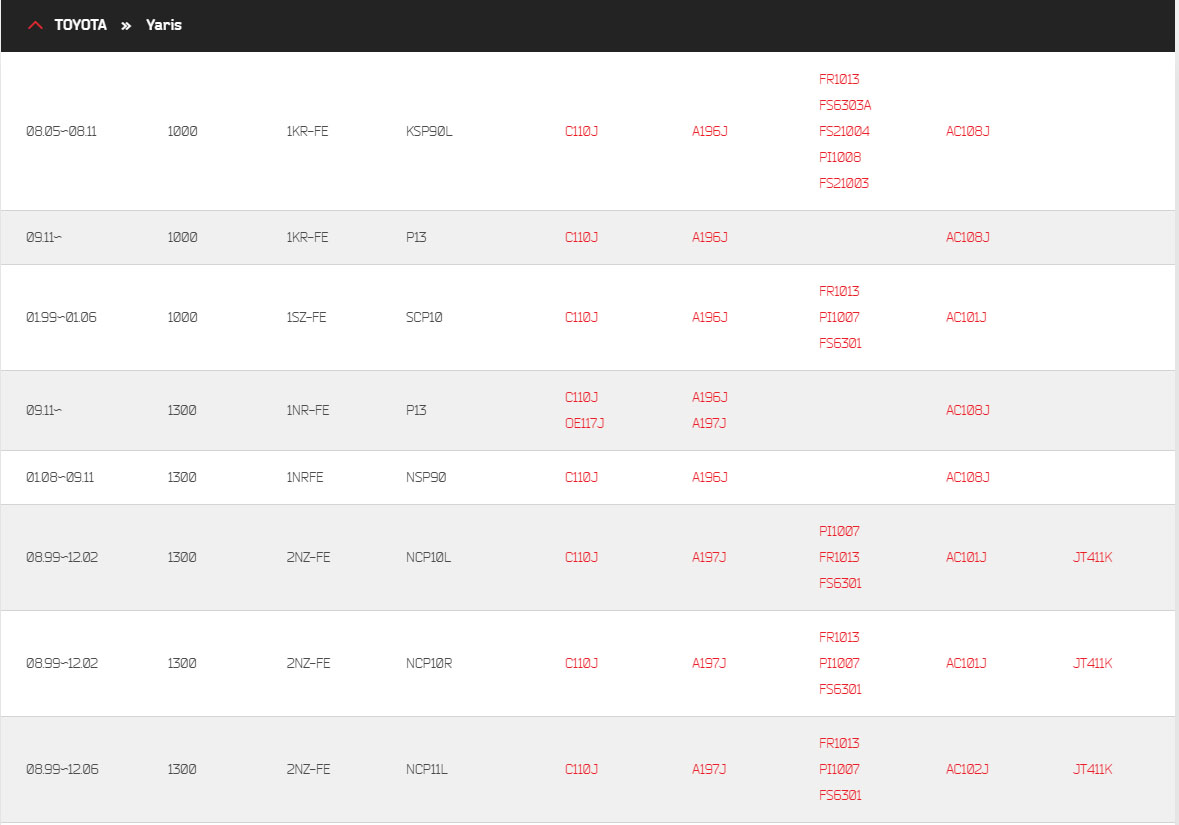Open FS6301 in the NCP11L row
Screen dimensions: 1179x825
click(x=840, y=795)
